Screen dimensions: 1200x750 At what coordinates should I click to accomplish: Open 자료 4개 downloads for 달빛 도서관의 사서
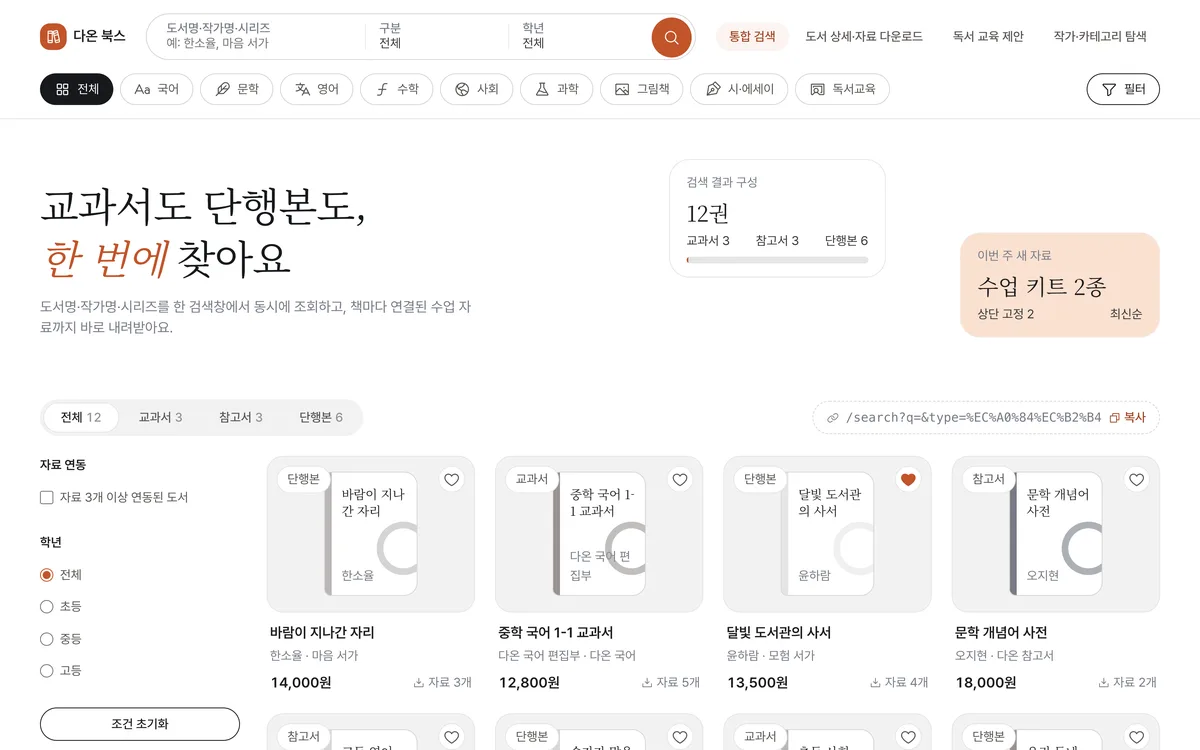pos(898,682)
